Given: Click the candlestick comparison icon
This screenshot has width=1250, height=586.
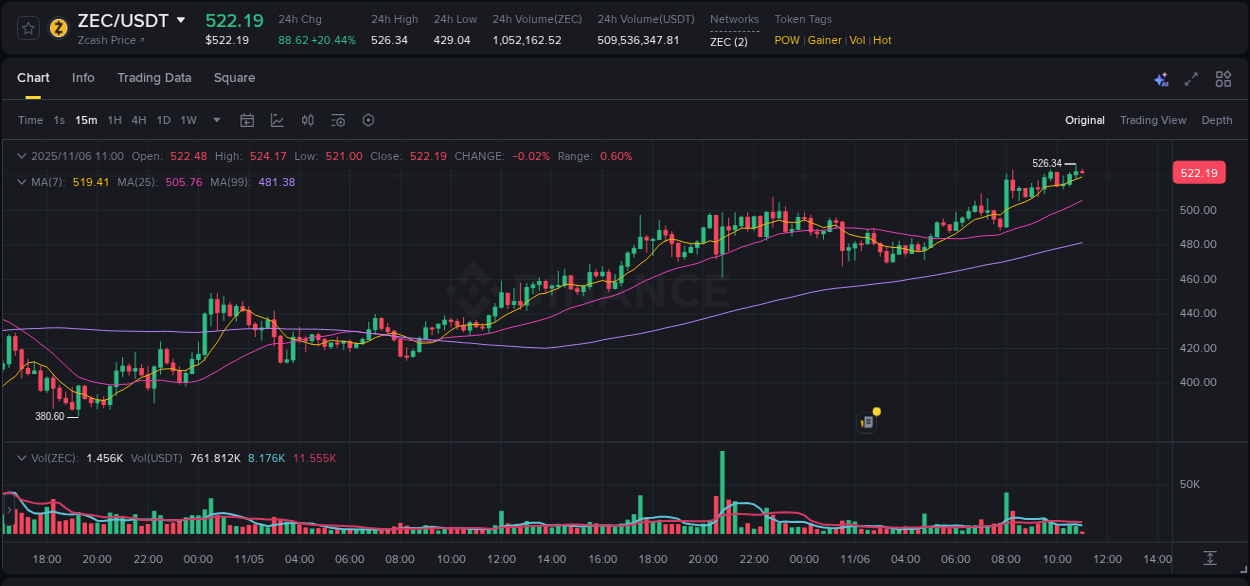Looking at the screenshot, I should [307, 120].
